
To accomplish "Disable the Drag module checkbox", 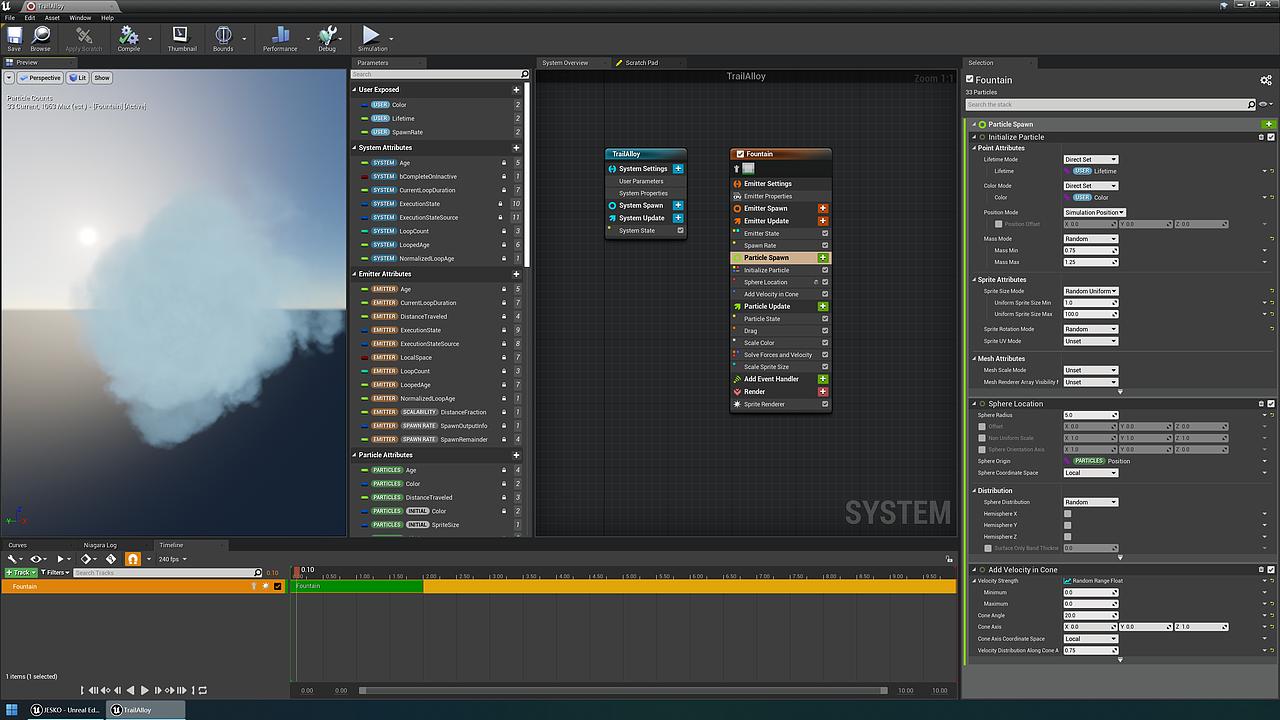I will pyautogui.click(x=825, y=331).
